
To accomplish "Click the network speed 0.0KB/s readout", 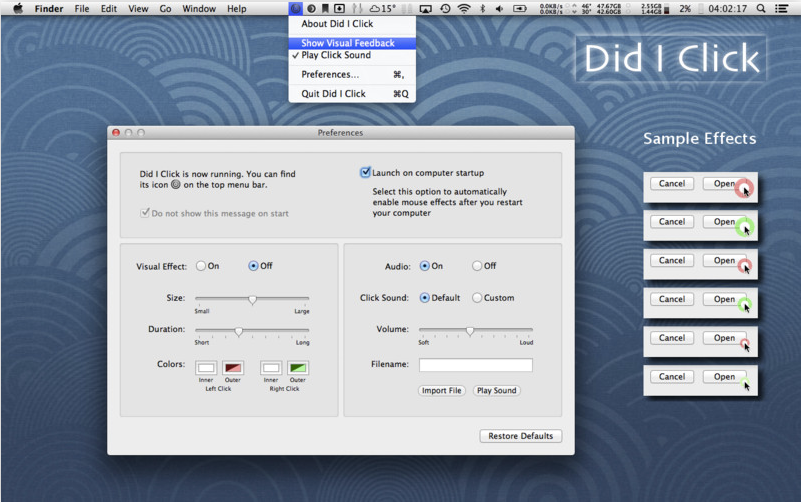I will (x=551, y=9).
